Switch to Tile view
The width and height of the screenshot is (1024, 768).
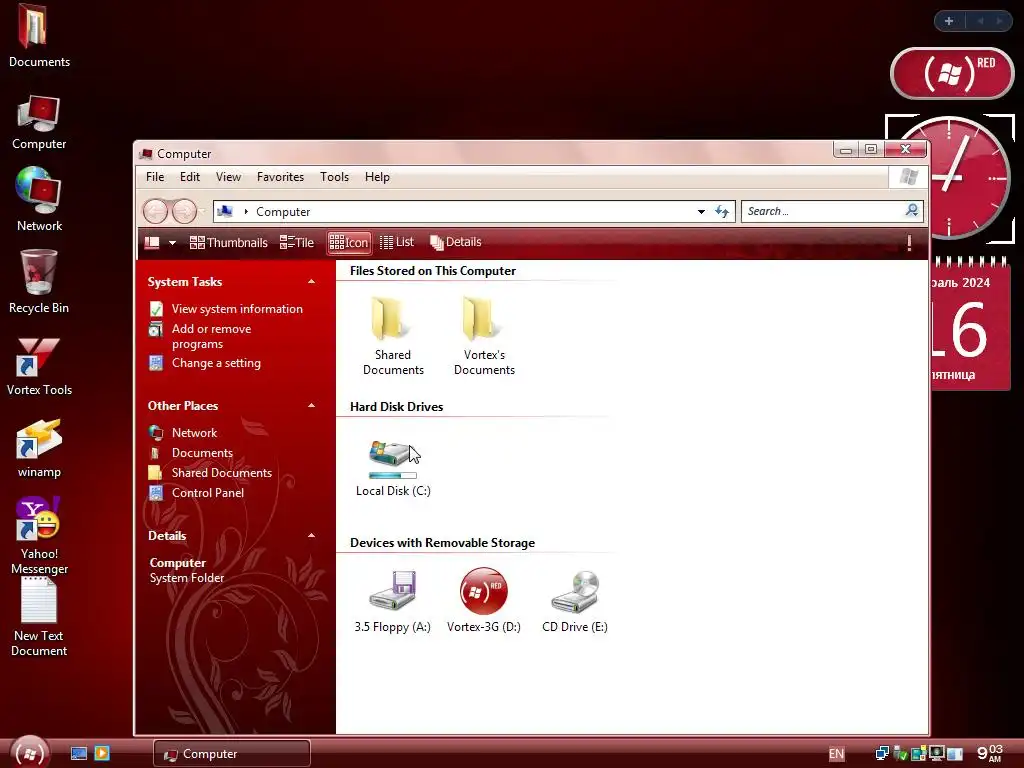(x=296, y=242)
